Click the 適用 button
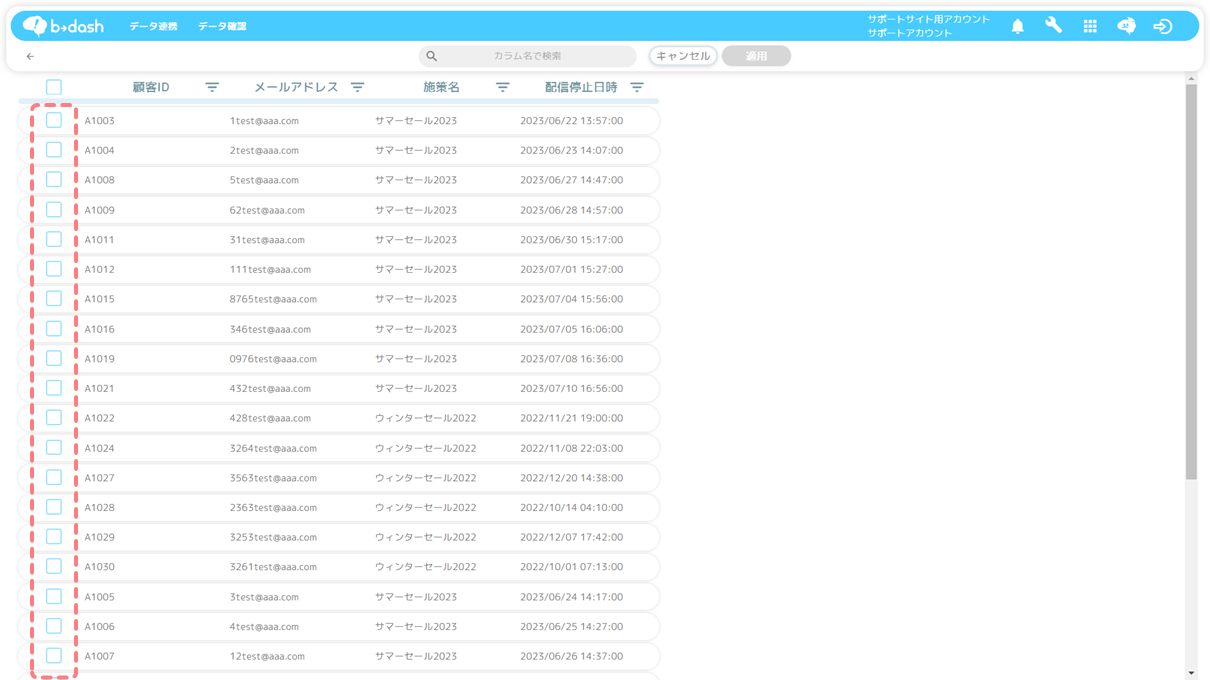 click(x=756, y=56)
